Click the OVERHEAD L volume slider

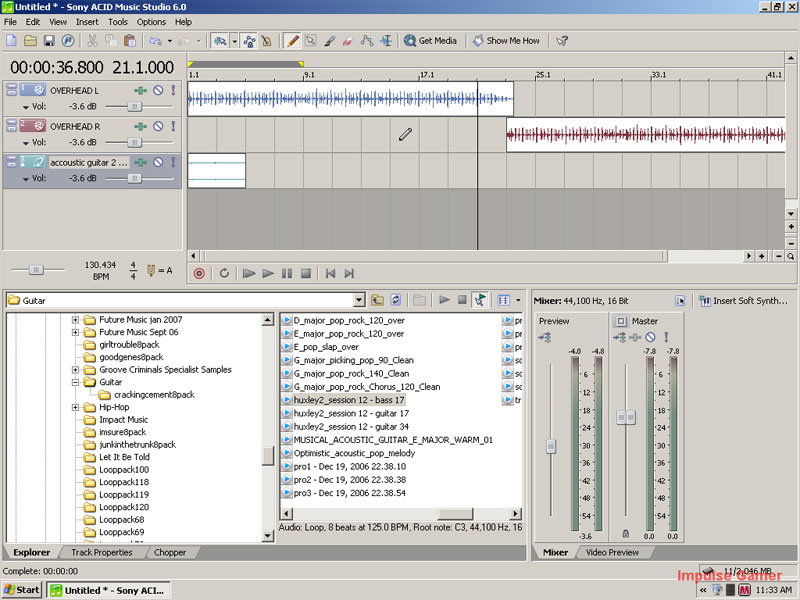point(134,106)
